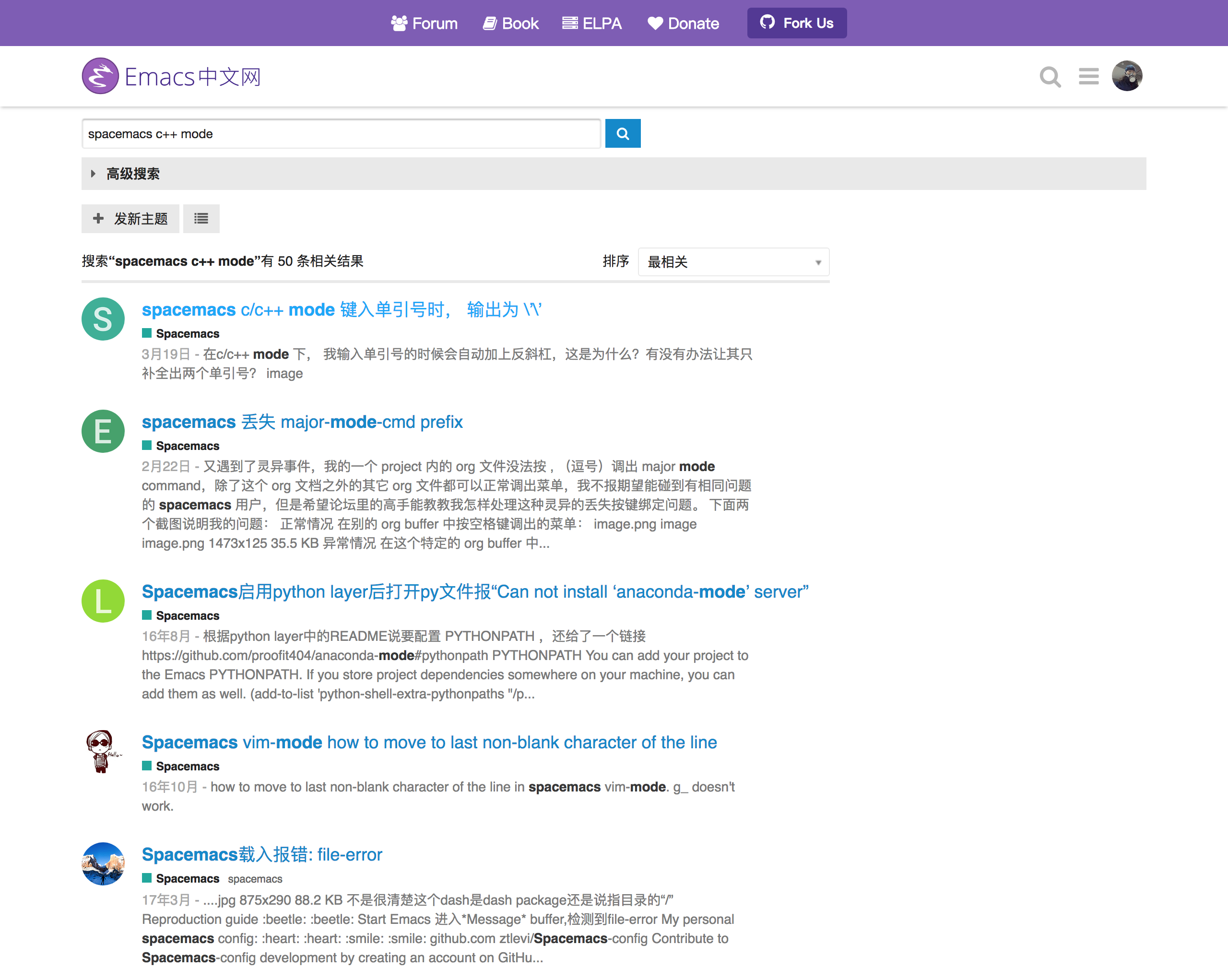The image size is (1228, 980).
Task: Open the GitHub Fork Us link
Action: point(796,23)
